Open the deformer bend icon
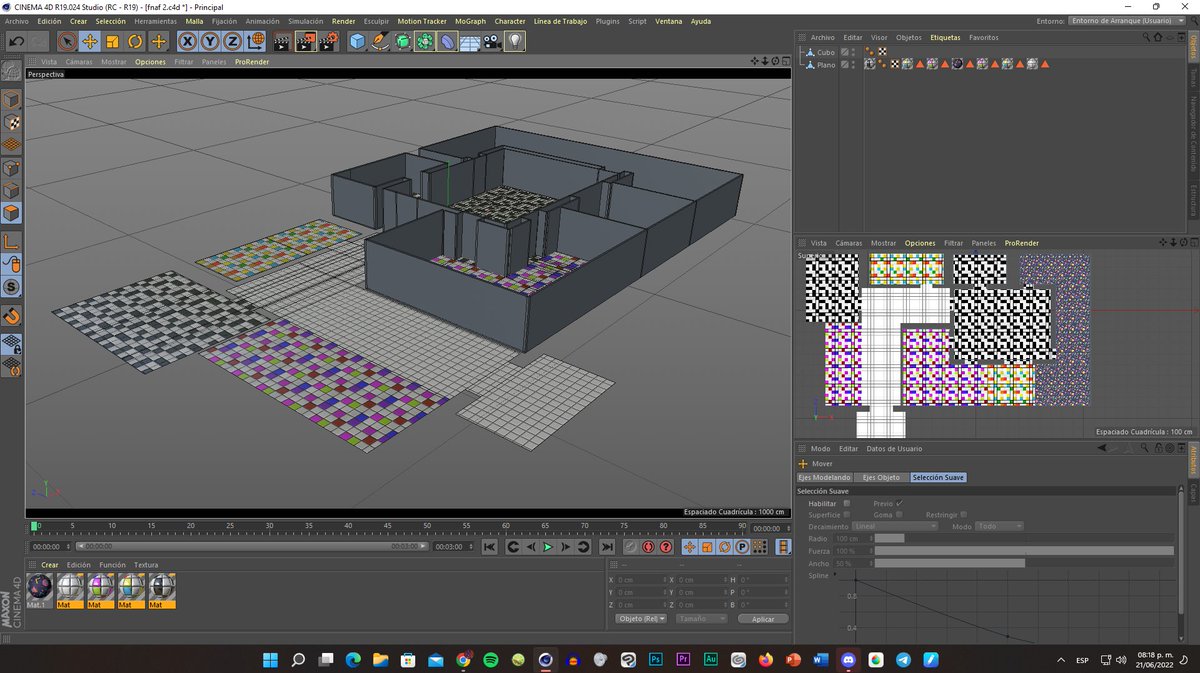 click(x=447, y=41)
